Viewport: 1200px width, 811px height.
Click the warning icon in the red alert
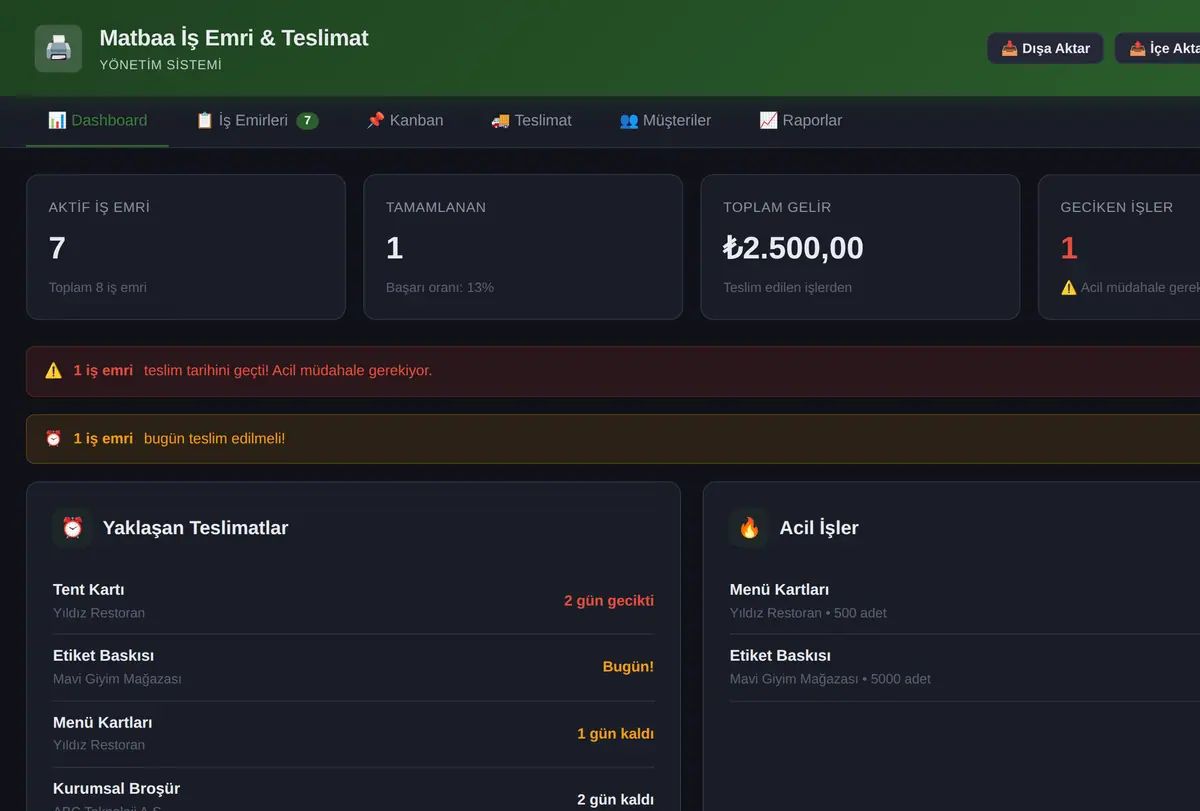point(54,371)
